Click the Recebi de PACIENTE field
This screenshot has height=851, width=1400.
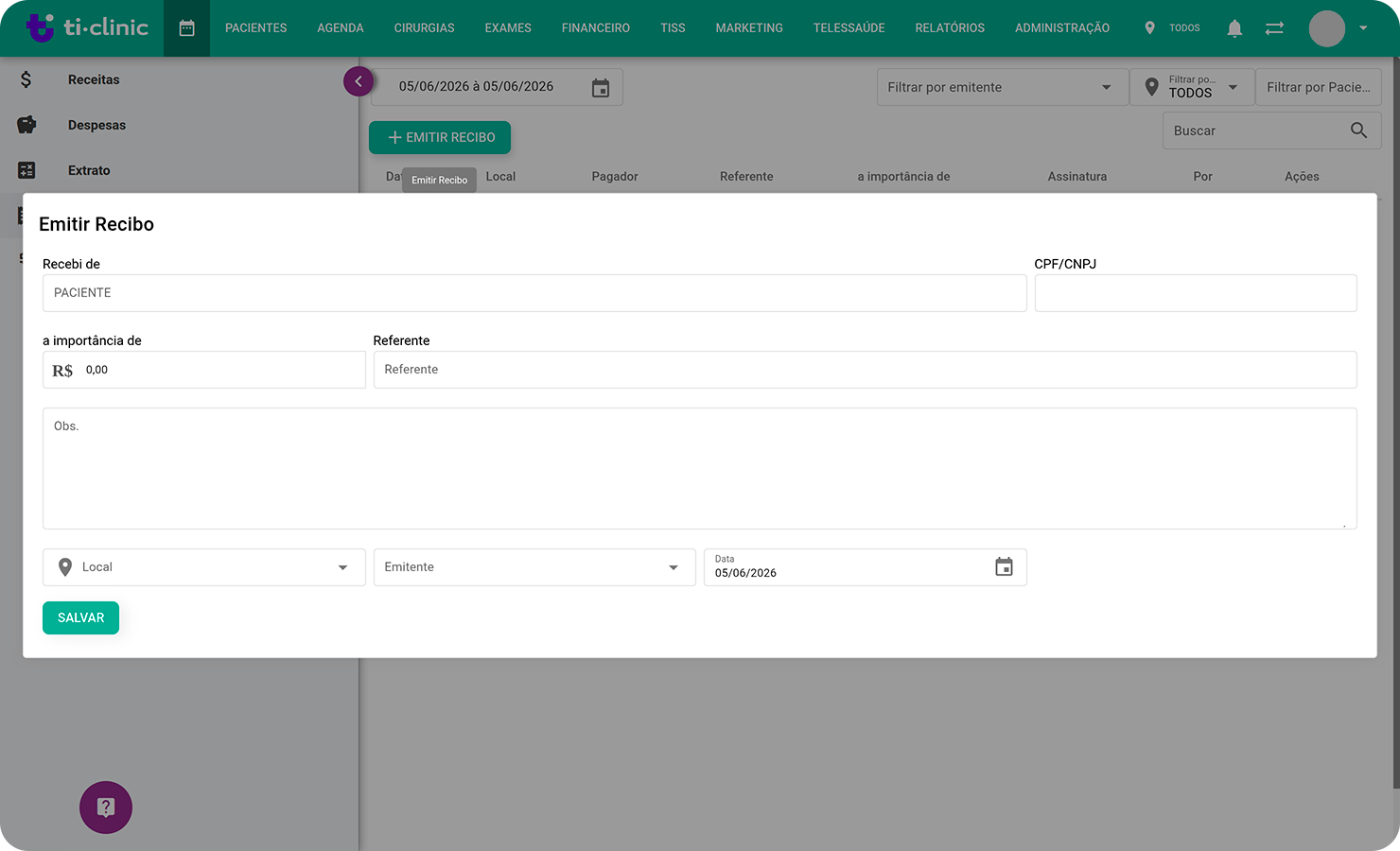pos(534,293)
